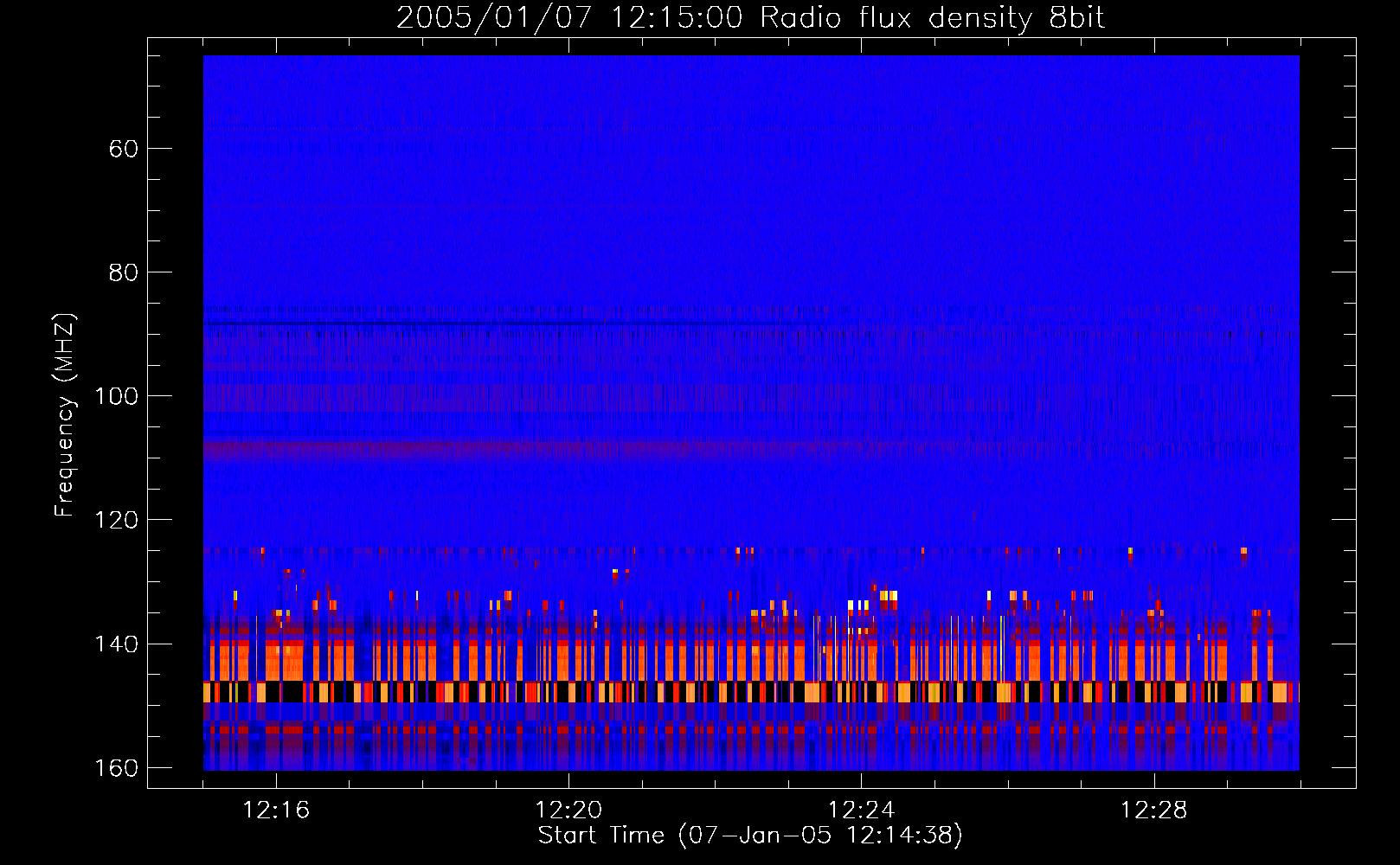Select the 160 frequency tick label
This screenshot has width=1400, height=865.
pyautogui.click(x=116, y=768)
